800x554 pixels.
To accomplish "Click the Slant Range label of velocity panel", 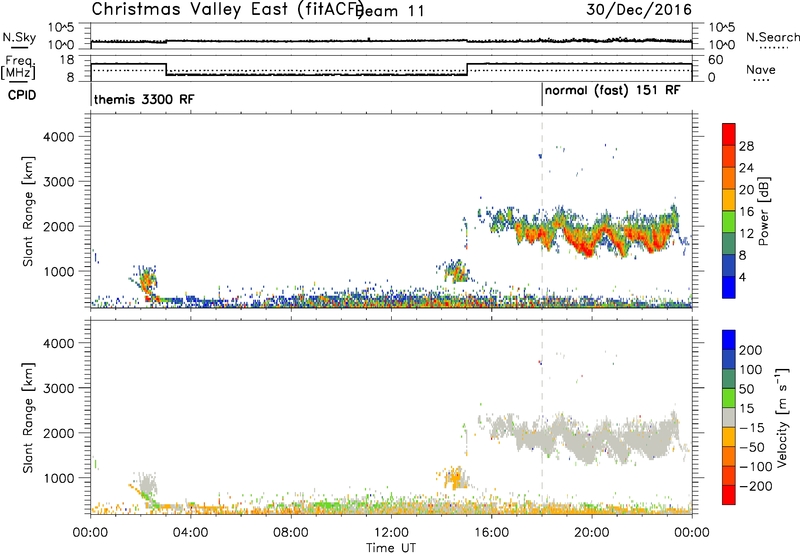I will [x=28, y=418].
